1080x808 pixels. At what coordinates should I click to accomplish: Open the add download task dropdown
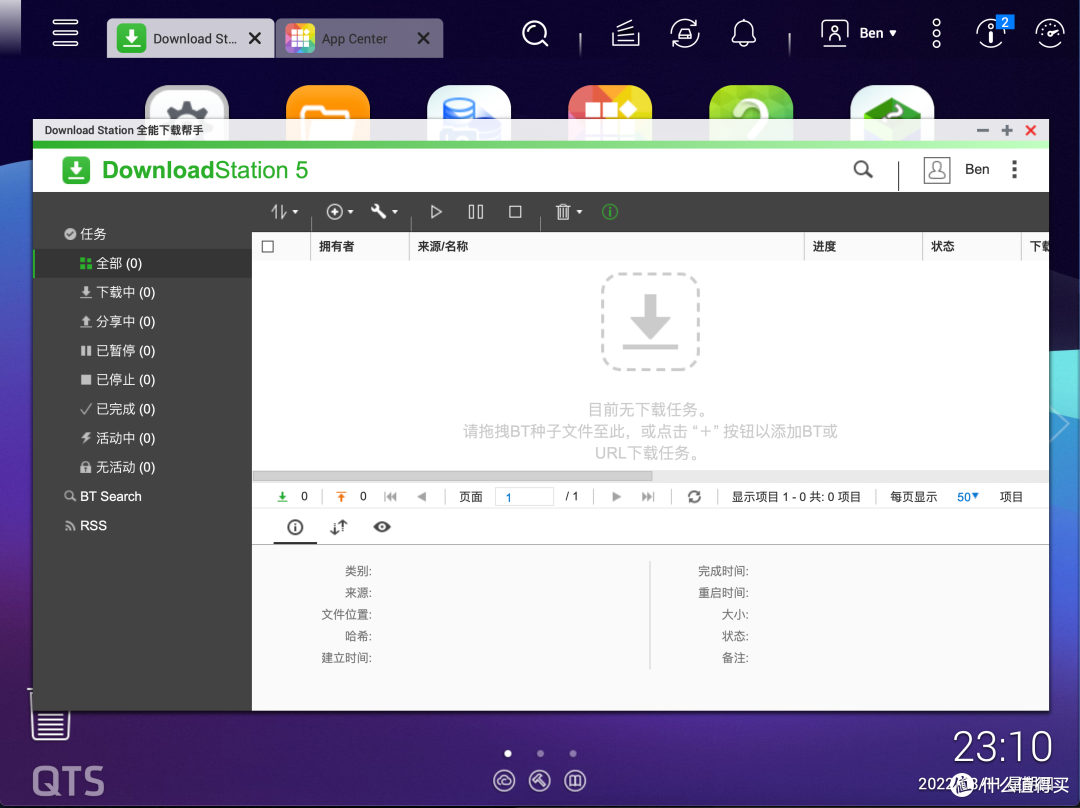pyautogui.click(x=340, y=211)
